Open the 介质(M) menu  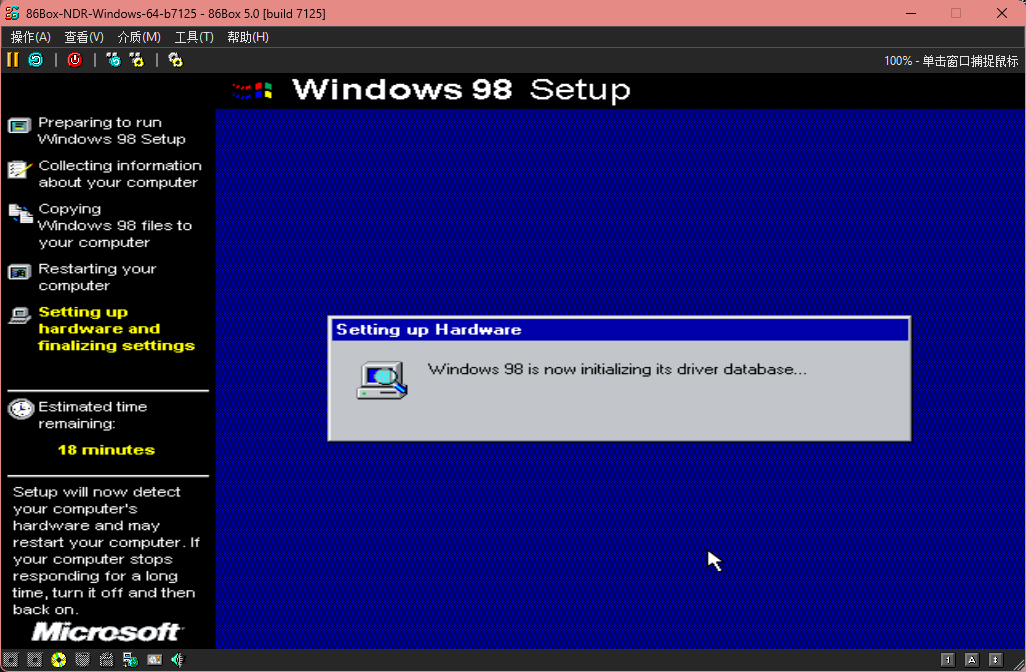139,37
